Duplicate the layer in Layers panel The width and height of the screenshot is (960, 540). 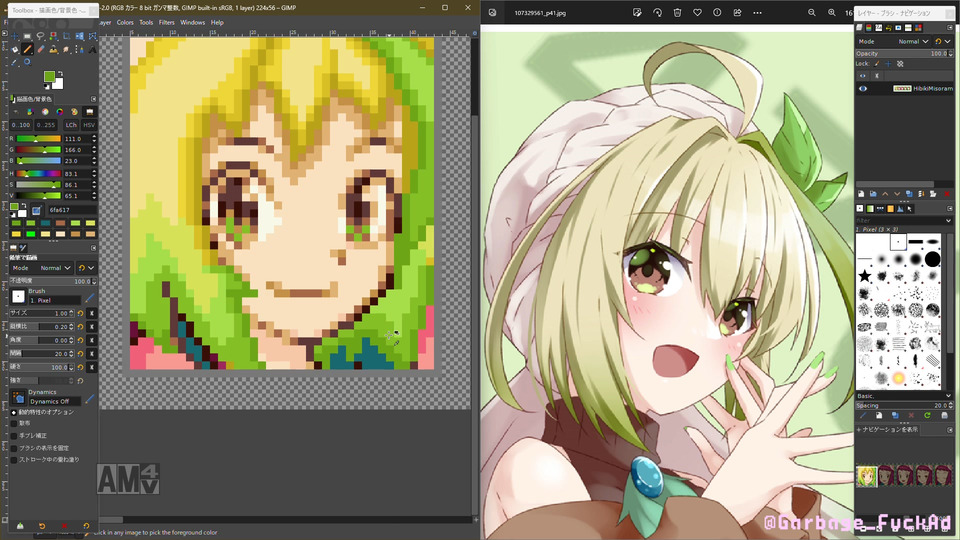point(909,194)
